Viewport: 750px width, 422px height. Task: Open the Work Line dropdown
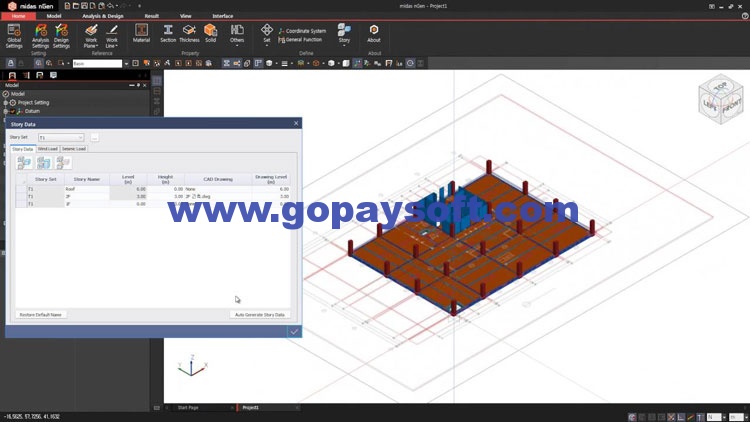(x=111, y=36)
